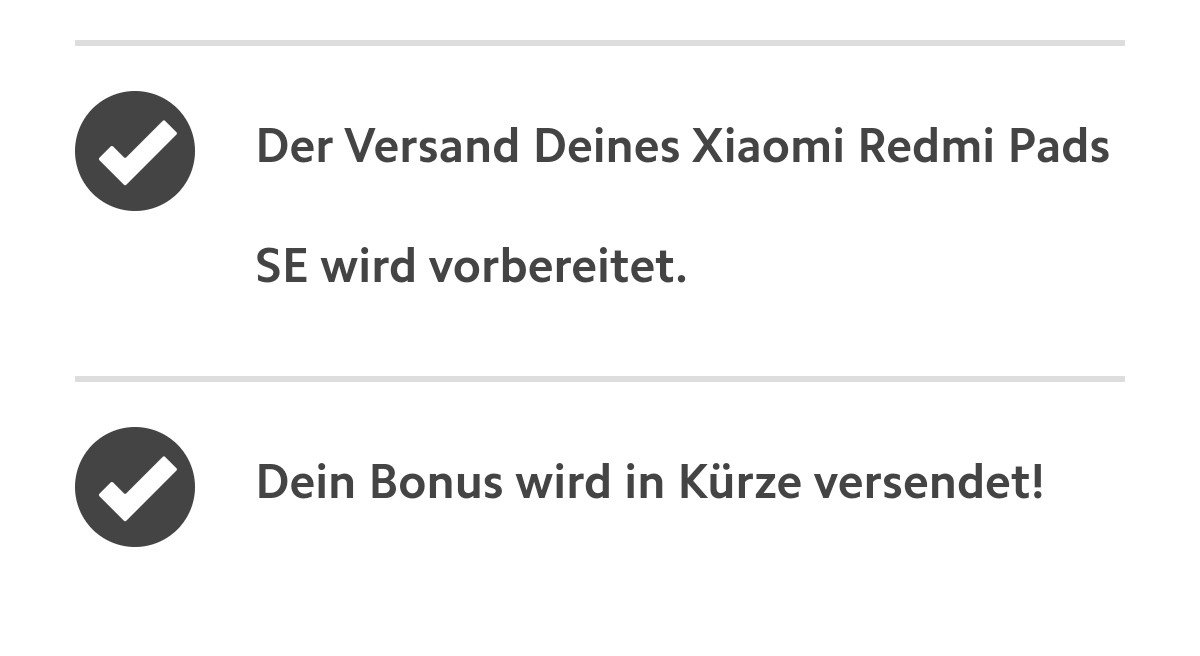Click the checkmark icon beside the Bonus status
Image resolution: width=1200 pixels, height=656 pixels.
click(135, 486)
